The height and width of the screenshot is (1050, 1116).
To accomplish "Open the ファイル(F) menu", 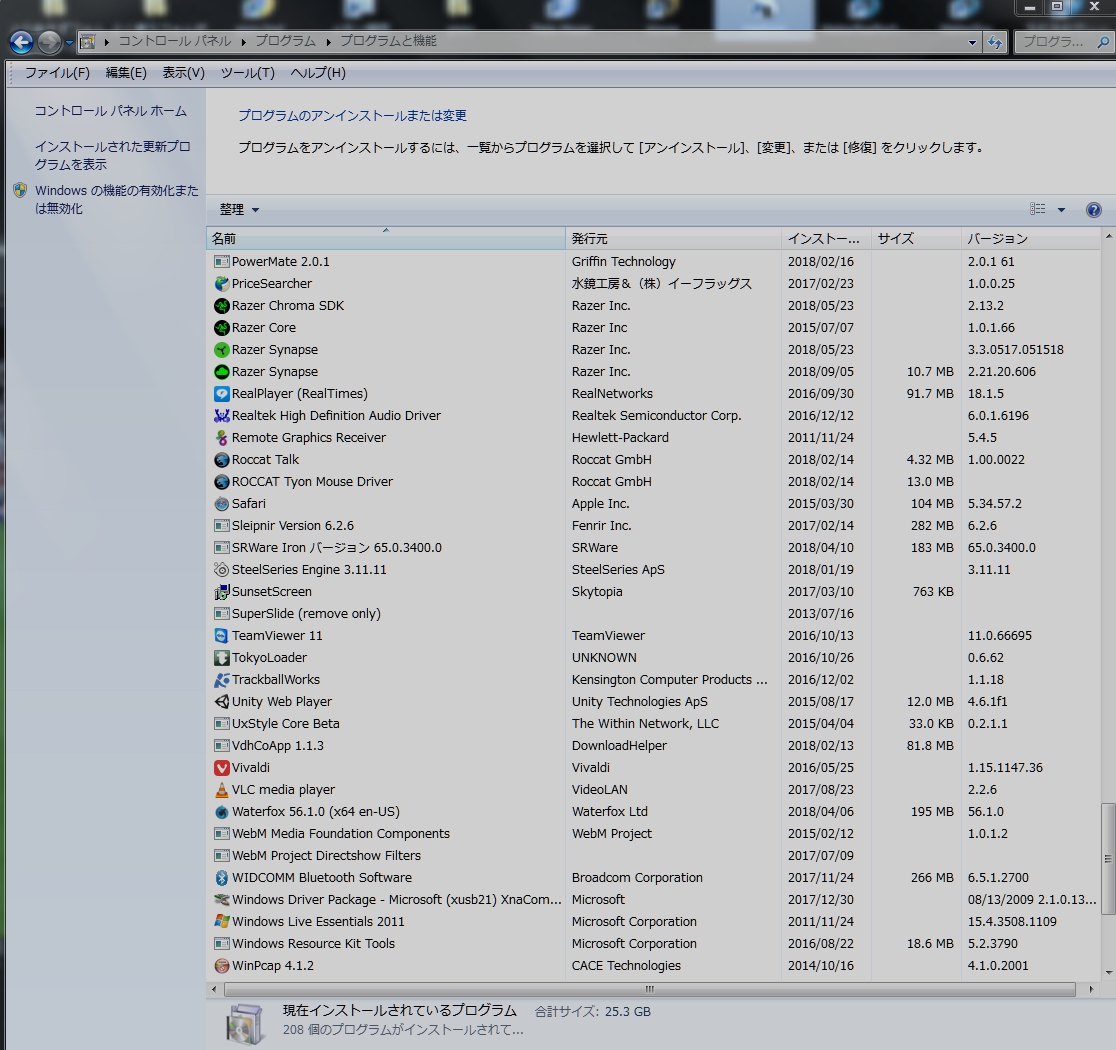I will (57, 73).
